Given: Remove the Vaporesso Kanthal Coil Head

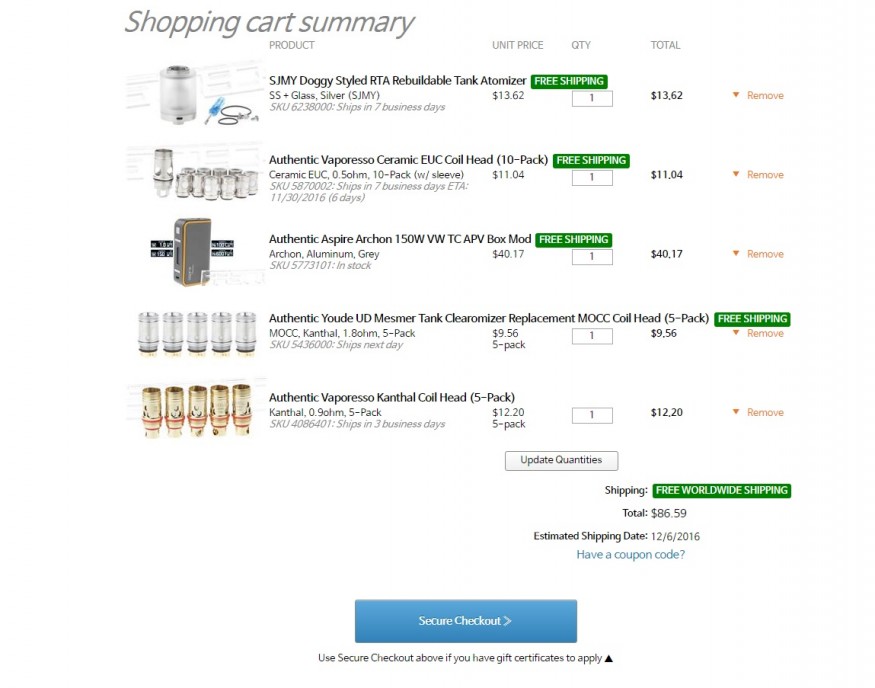Looking at the screenshot, I should 764,412.
